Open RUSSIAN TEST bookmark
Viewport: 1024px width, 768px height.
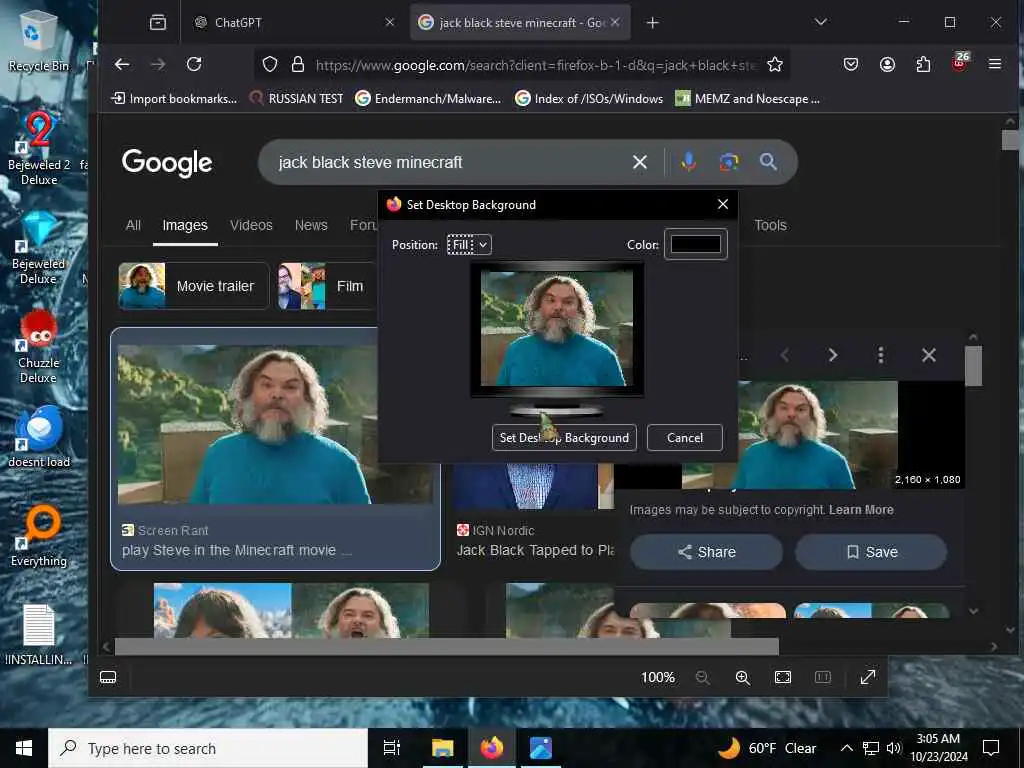pyautogui.click(x=297, y=99)
